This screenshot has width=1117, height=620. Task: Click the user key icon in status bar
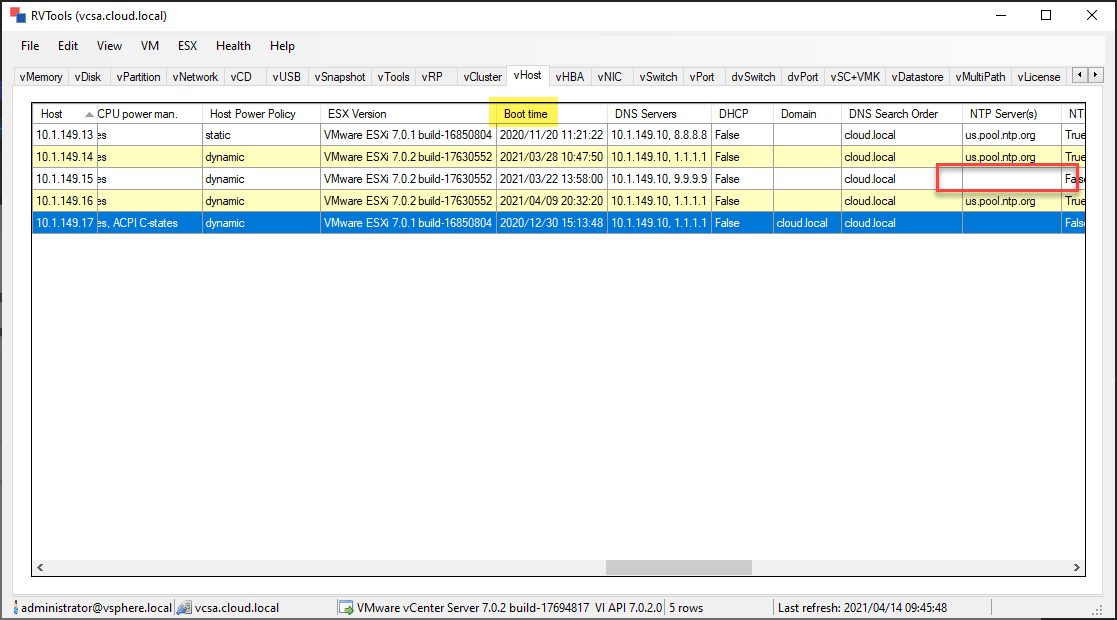coord(16,608)
